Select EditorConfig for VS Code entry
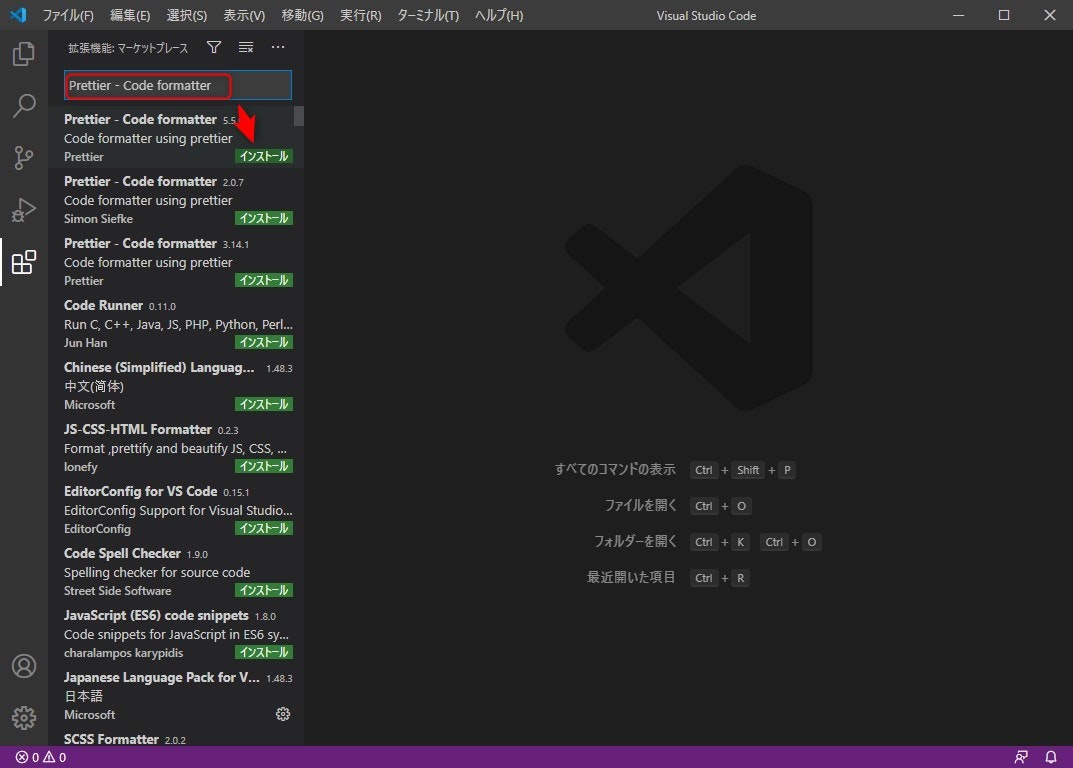The height and width of the screenshot is (768, 1073). pyautogui.click(x=176, y=509)
